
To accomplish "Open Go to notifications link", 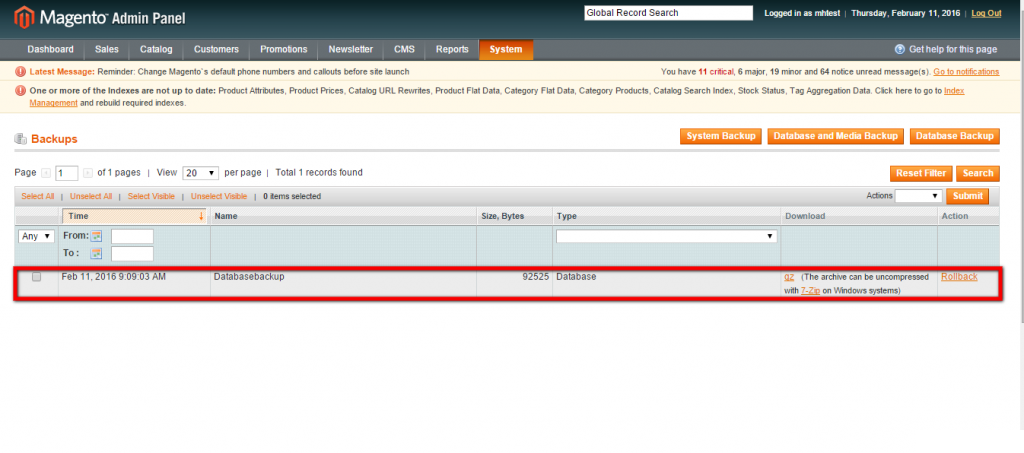I will [x=966, y=72].
